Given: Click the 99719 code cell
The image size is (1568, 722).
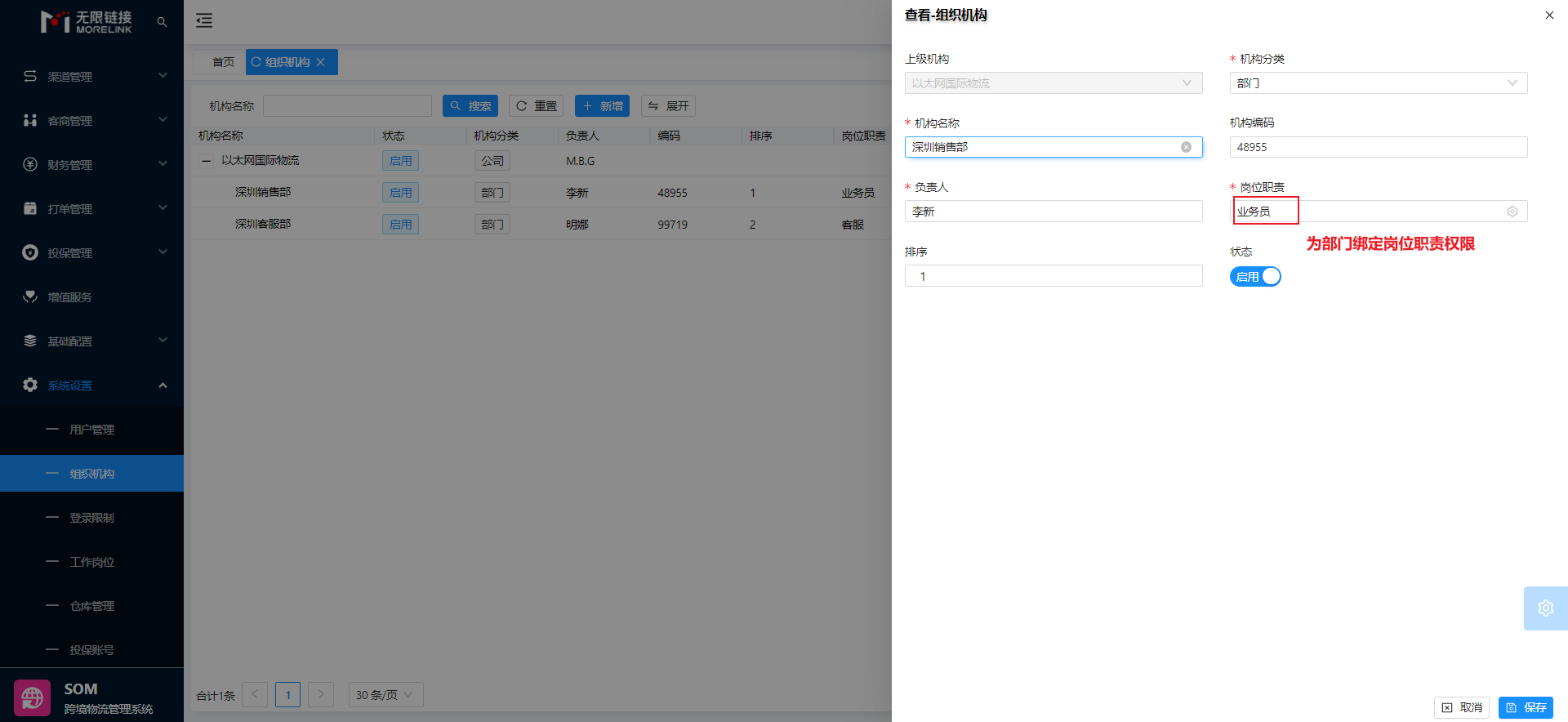Looking at the screenshot, I should tap(673, 225).
